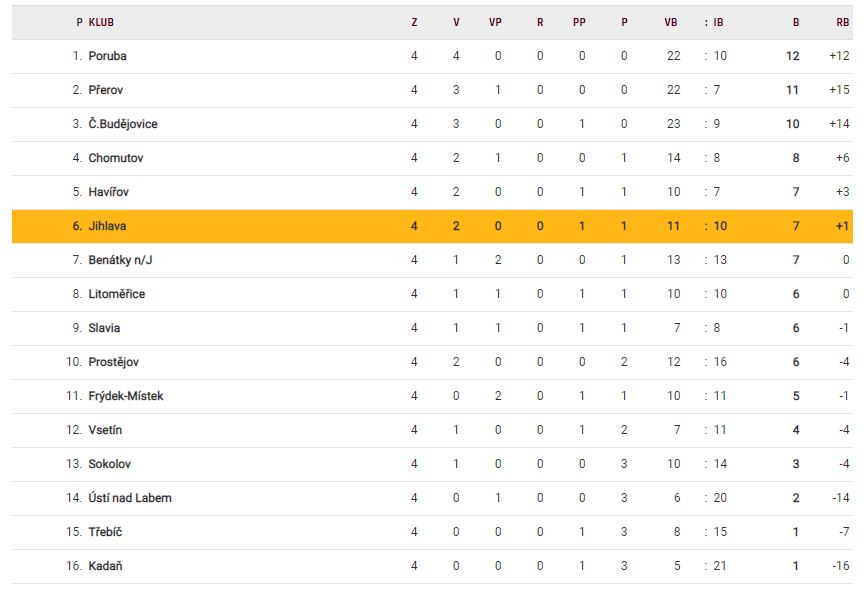This screenshot has height=593, width=864.
Task: Click the Třebíč team name
Action: (x=104, y=532)
